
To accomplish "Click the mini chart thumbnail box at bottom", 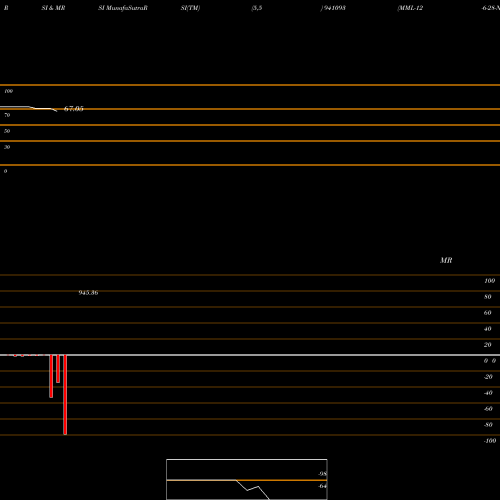I will pos(247,479).
